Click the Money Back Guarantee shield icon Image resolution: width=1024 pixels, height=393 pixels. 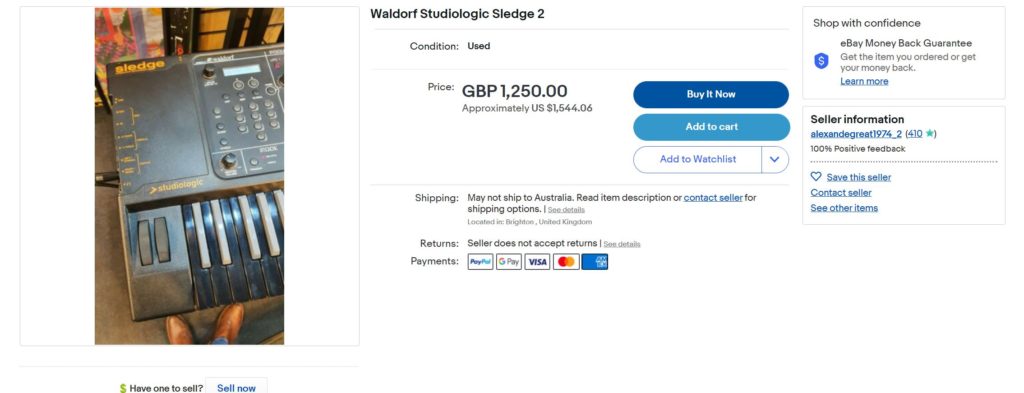click(821, 61)
